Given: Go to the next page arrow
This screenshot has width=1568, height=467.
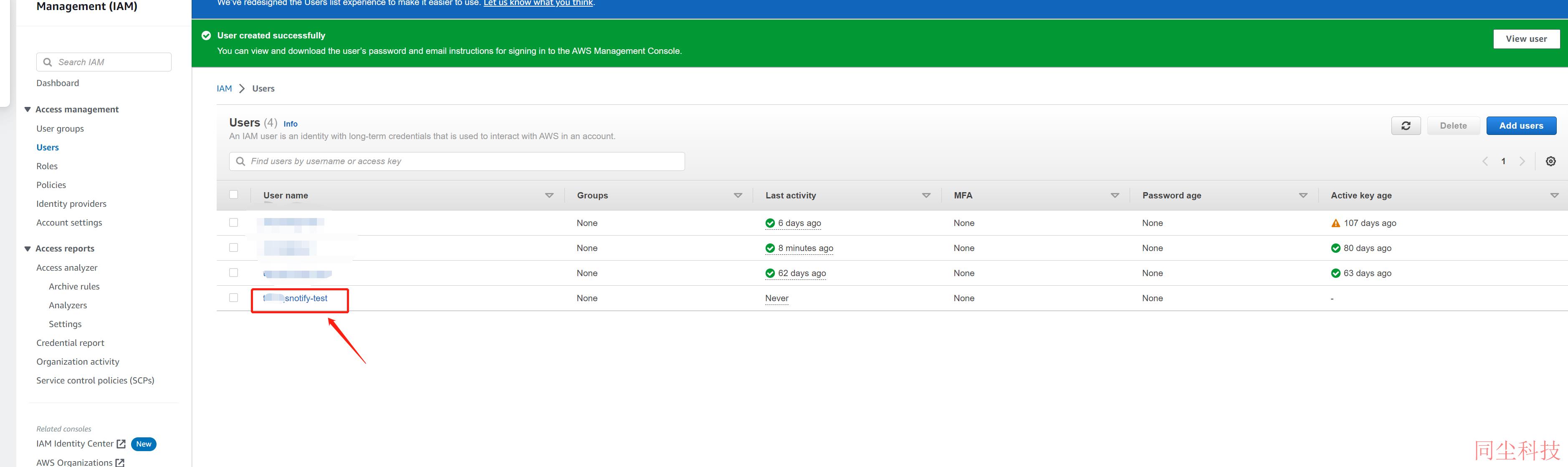Looking at the screenshot, I should pos(1522,161).
